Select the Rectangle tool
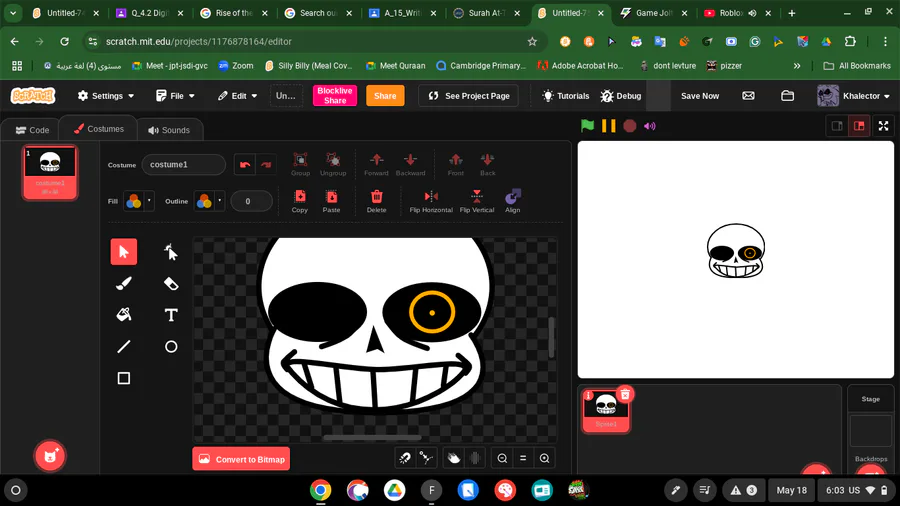This screenshot has height=506, width=900. pos(123,378)
